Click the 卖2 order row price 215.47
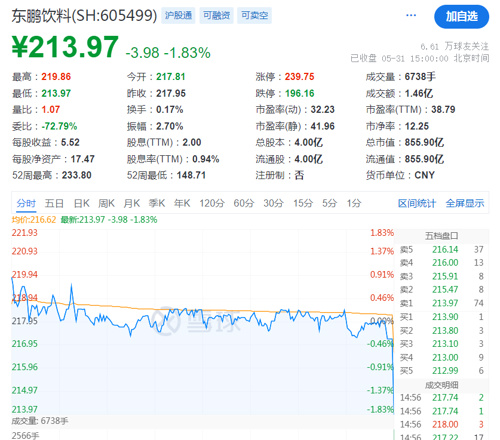Viewport: 500px width, 440px height. [445, 289]
